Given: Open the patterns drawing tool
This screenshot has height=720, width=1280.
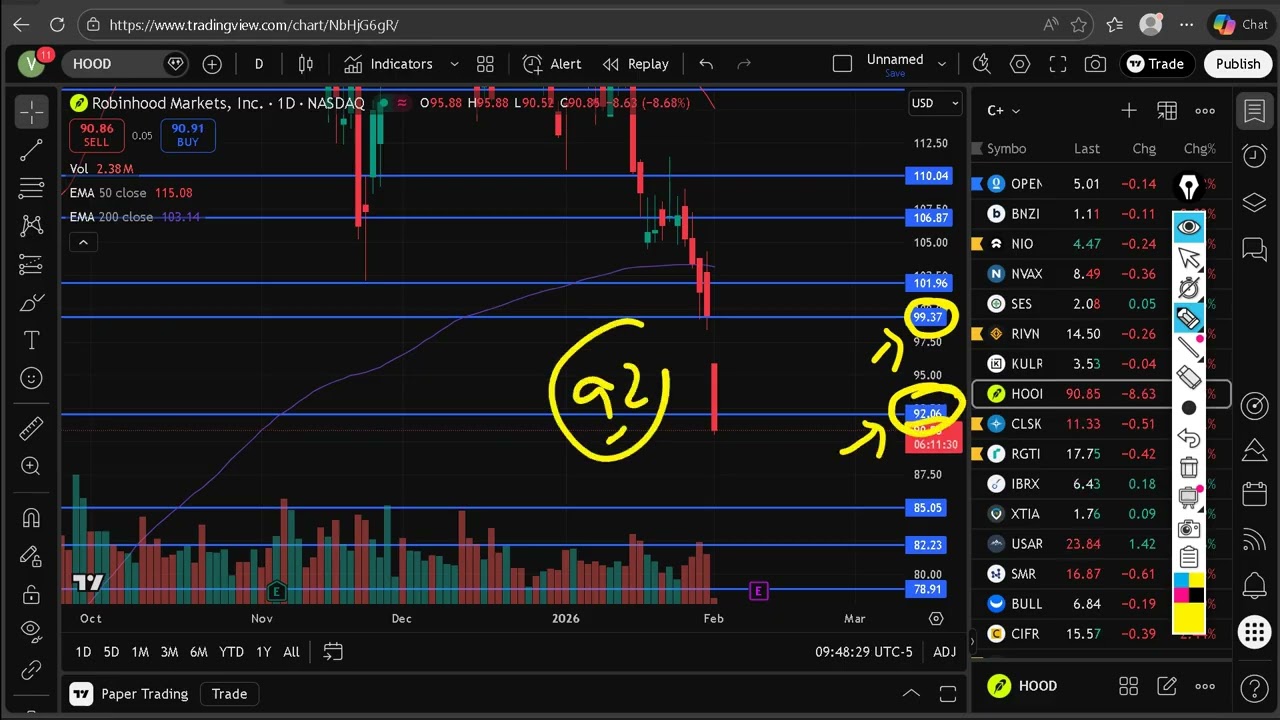Looking at the screenshot, I should 31,226.
